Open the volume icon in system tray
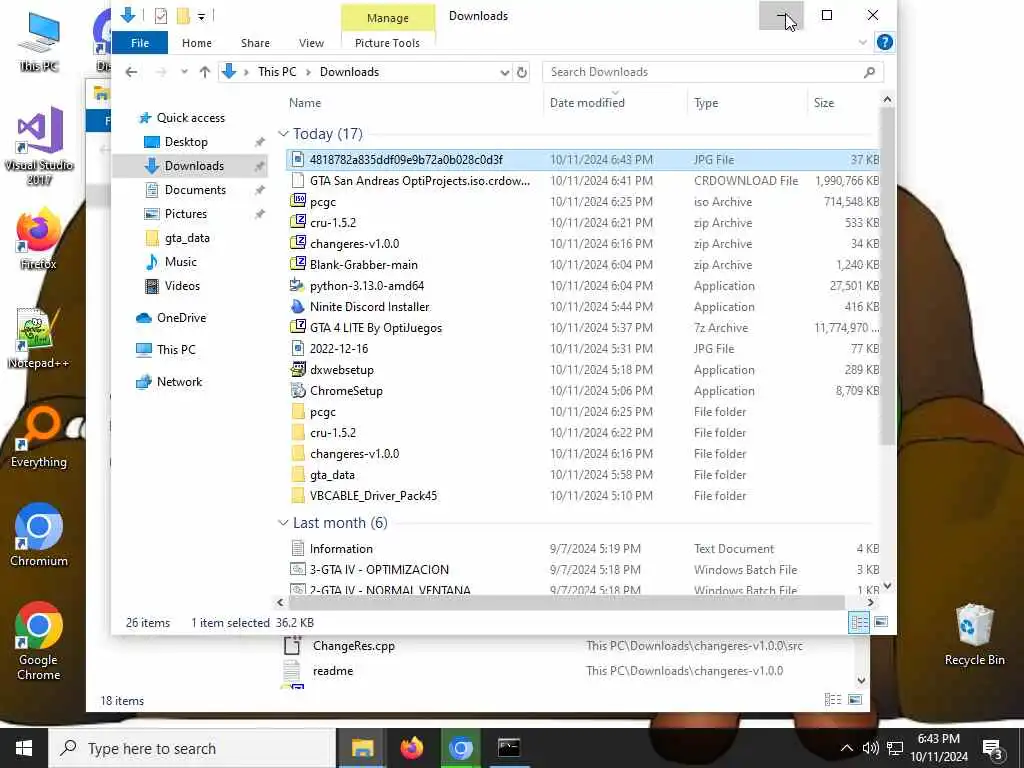 [x=871, y=748]
